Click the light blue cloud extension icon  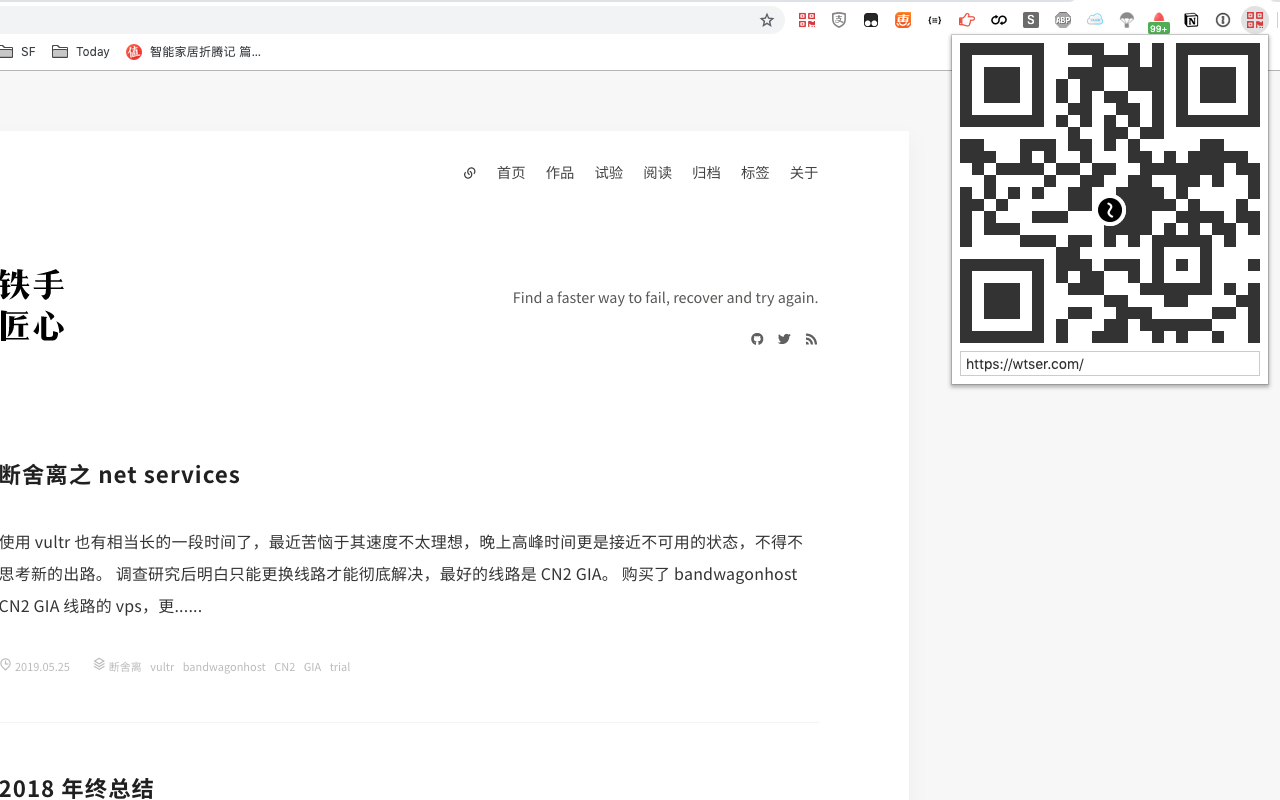coord(1095,20)
